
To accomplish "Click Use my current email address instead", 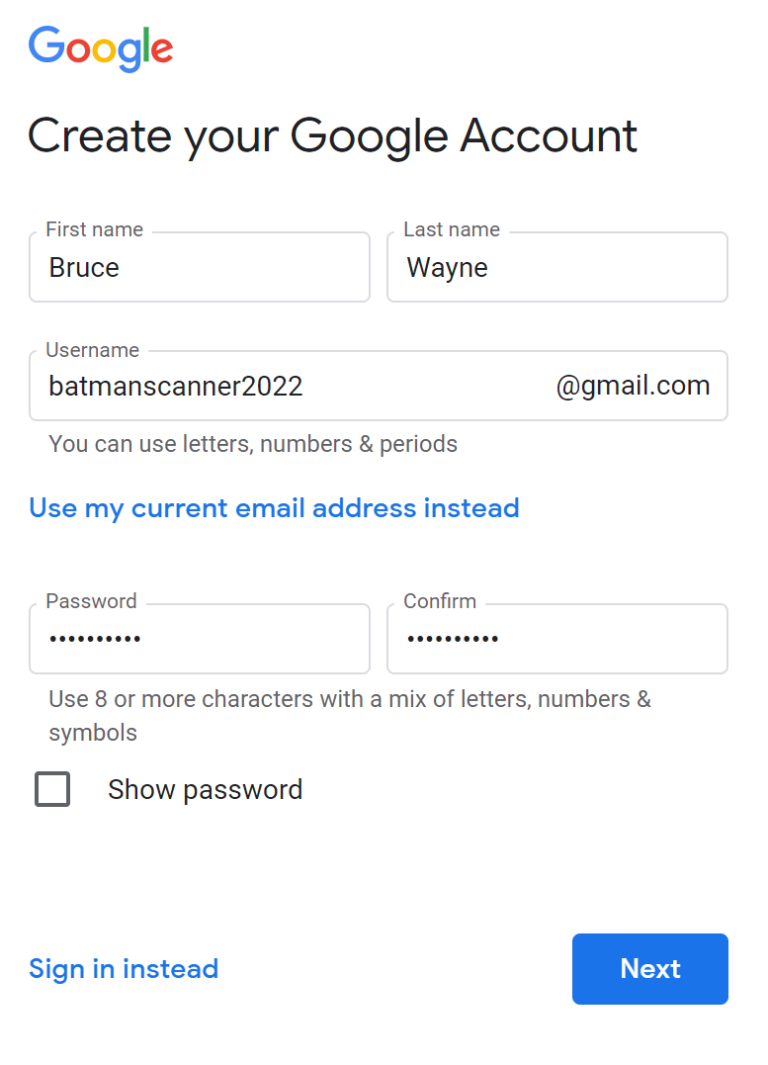I will [x=273, y=508].
